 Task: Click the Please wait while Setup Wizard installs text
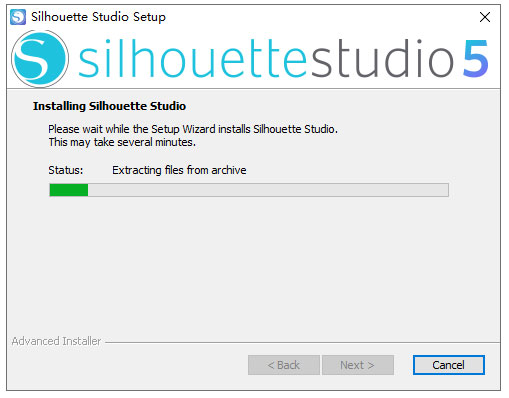pyautogui.click(x=193, y=129)
